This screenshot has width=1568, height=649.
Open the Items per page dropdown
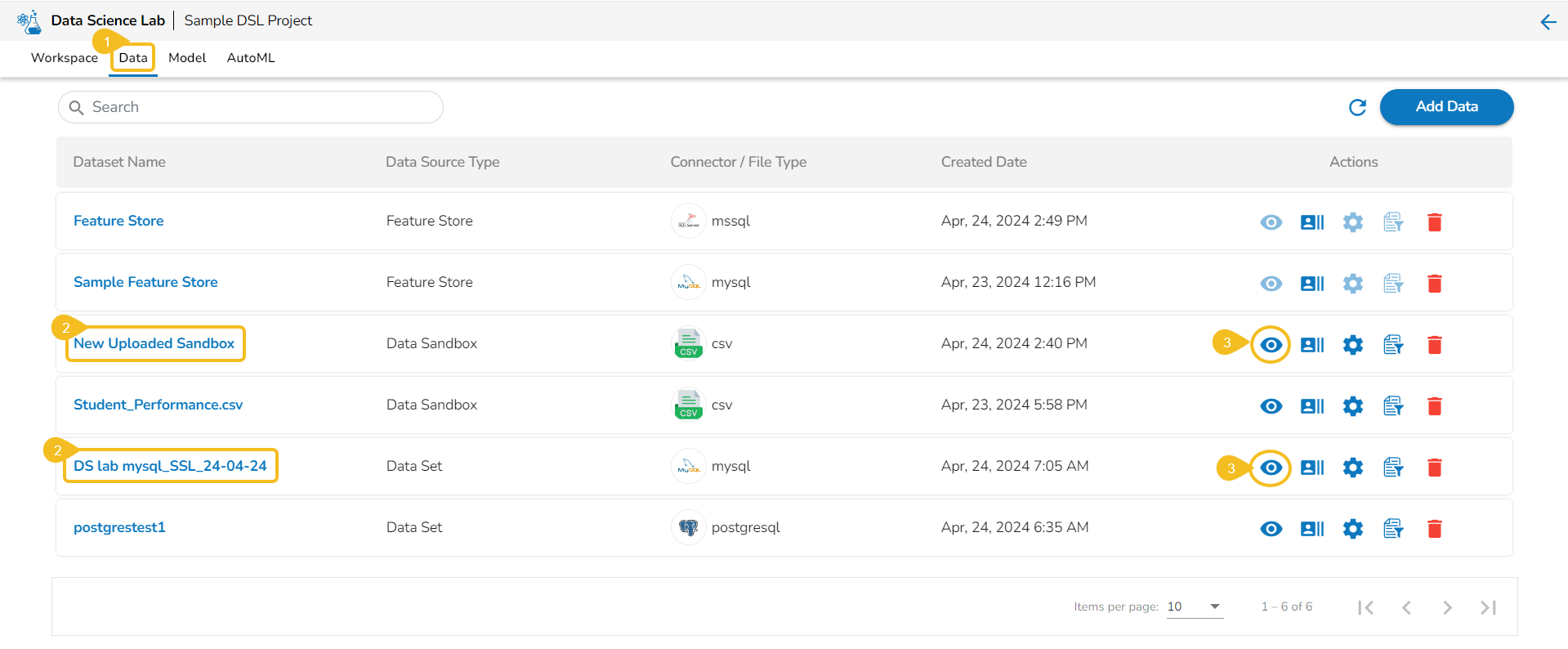[x=1195, y=606]
